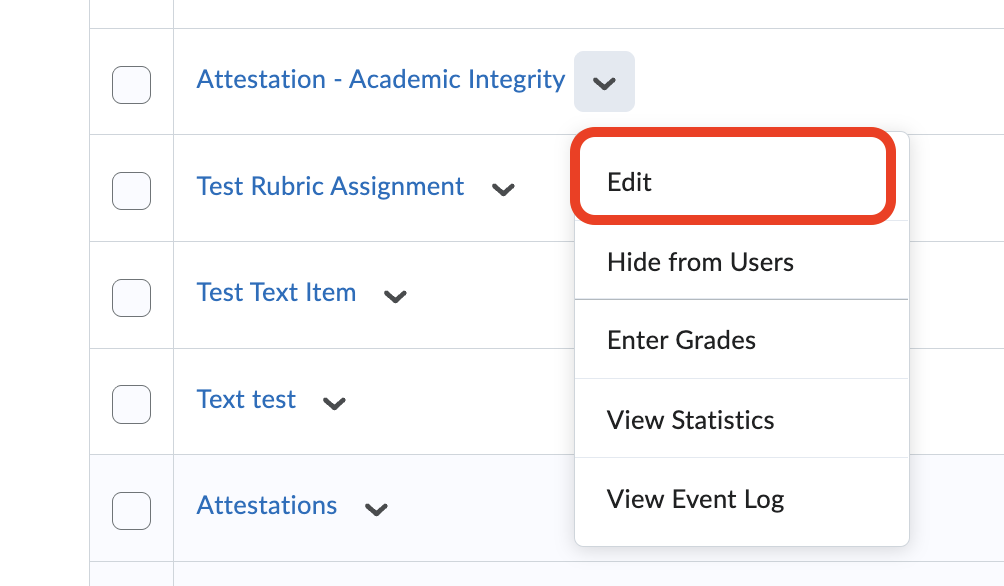The height and width of the screenshot is (586, 1004).
Task: Expand Test Rubric Assignment chevron menu
Action: (x=503, y=188)
